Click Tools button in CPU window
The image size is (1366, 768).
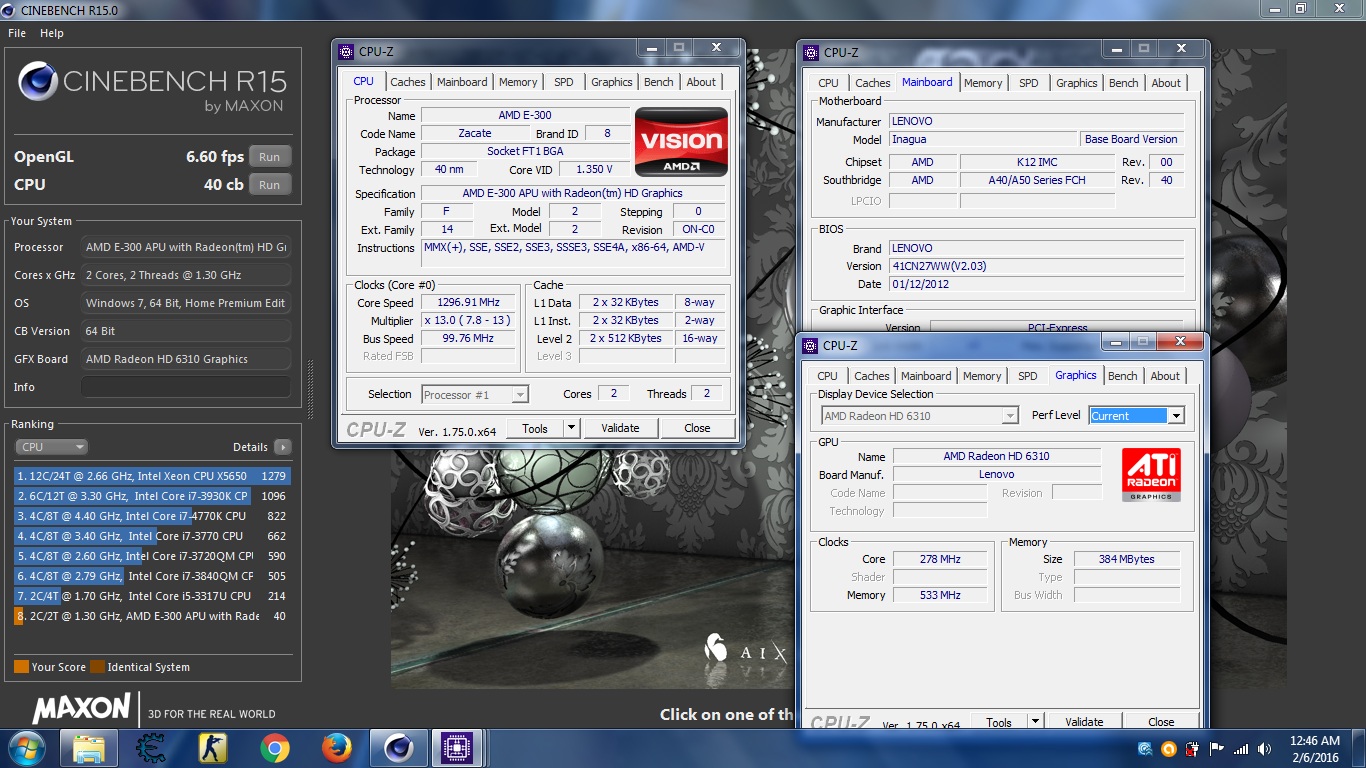pyautogui.click(x=535, y=428)
